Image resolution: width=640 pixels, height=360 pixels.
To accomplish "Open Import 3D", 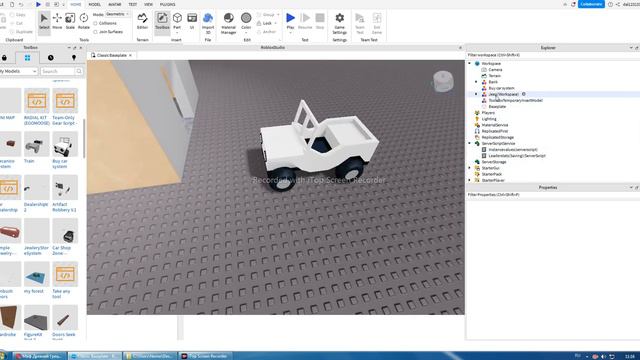I will point(208,24).
